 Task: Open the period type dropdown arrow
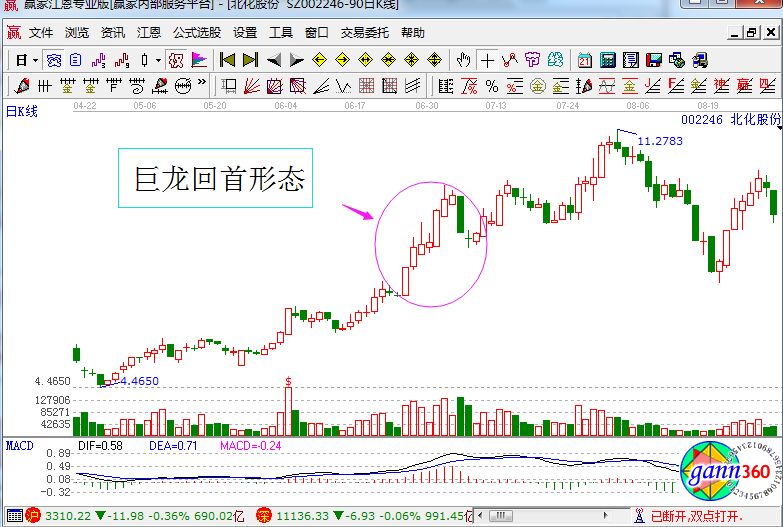(33, 60)
